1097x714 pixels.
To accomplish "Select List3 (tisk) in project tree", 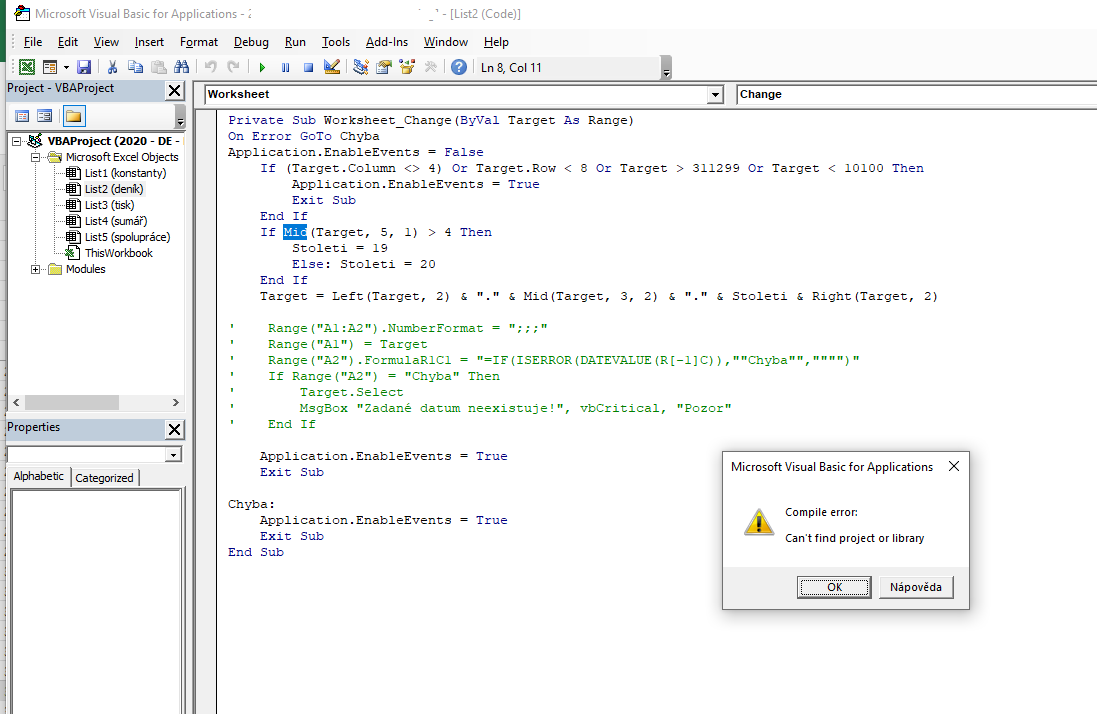I will pyautogui.click(x=109, y=205).
